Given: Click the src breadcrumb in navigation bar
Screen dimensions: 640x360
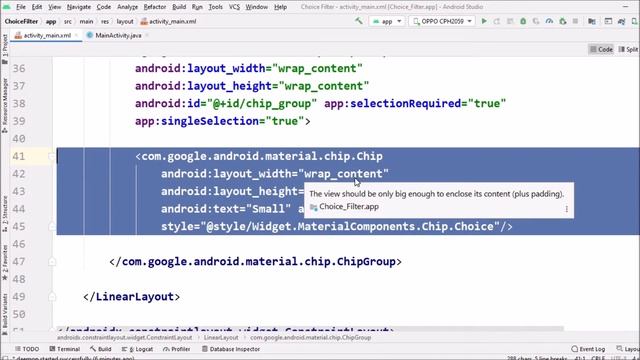Looking at the screenshot, I should tap(68, 21).
